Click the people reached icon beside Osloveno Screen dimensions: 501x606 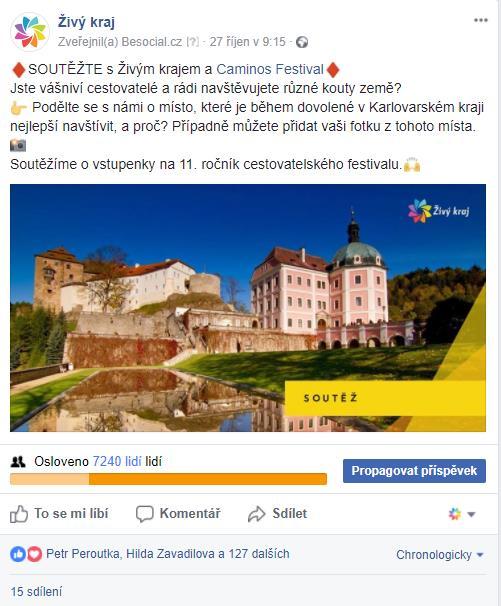[18, 461]
